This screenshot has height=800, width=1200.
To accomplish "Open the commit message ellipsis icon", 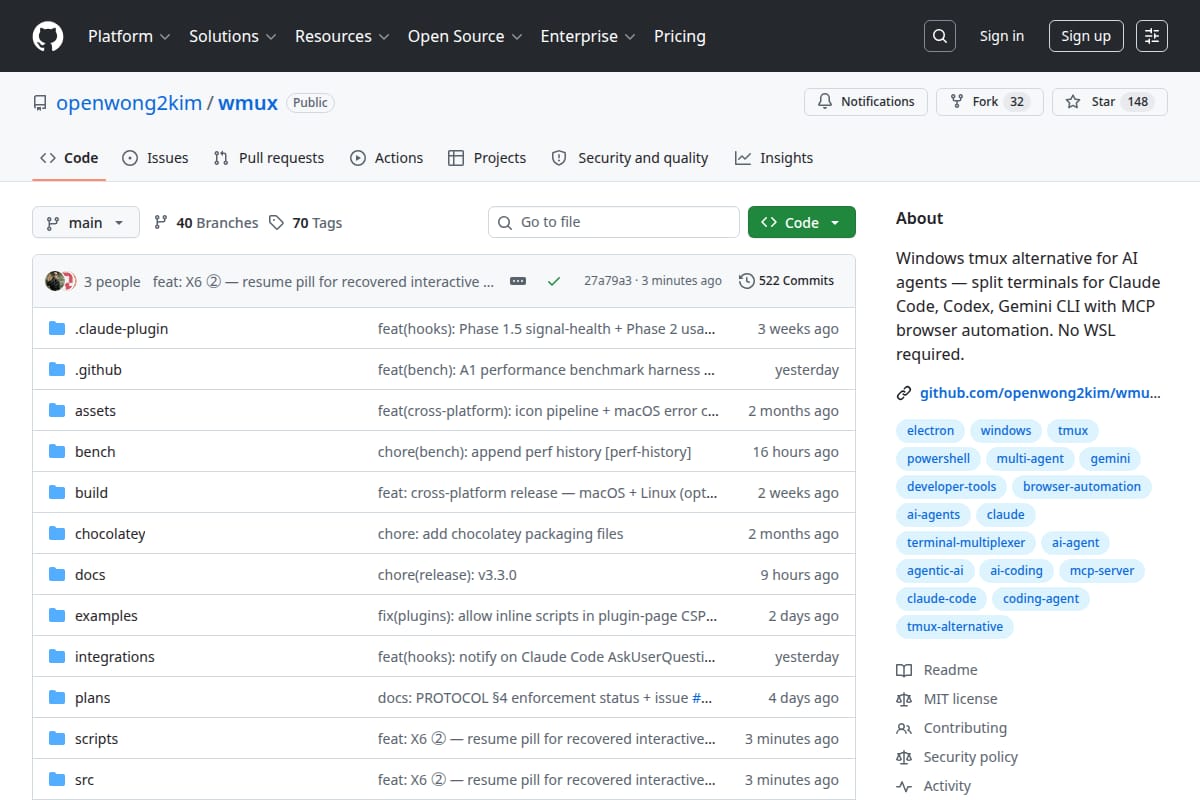I will pyautogui.click(x=518, y=281).
